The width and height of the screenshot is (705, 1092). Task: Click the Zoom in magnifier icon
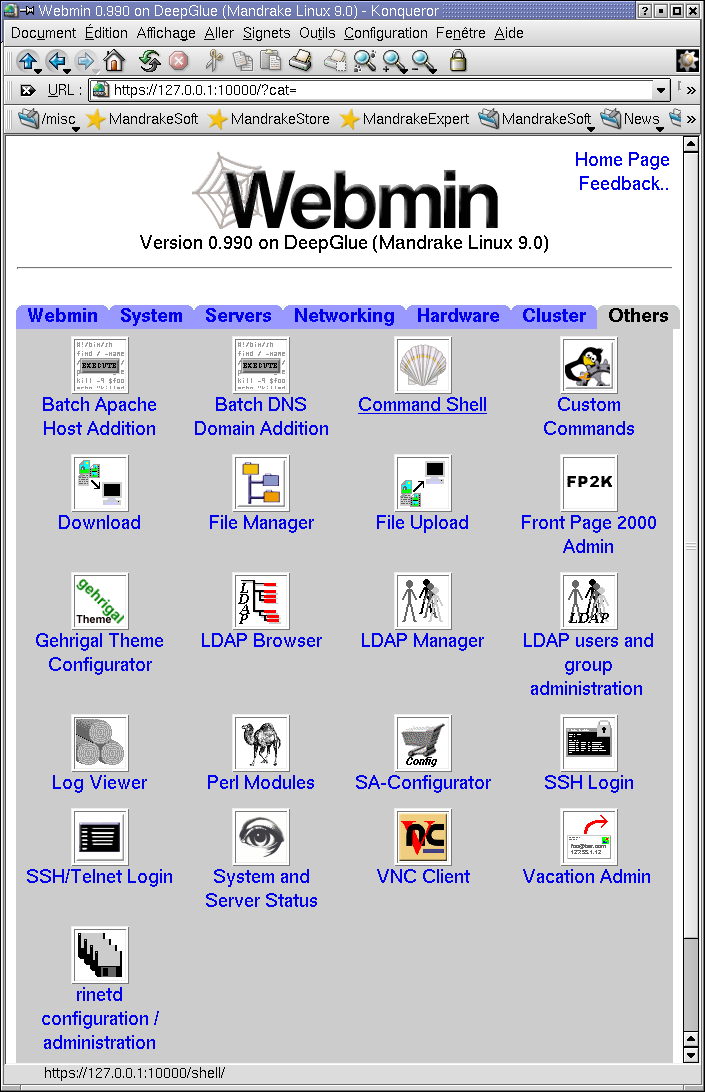(394, 62)
